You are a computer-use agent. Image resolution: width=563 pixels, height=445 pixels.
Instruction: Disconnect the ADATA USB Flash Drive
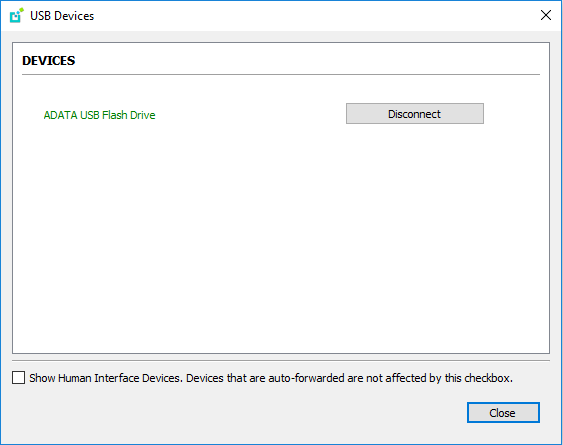(415, 114)
